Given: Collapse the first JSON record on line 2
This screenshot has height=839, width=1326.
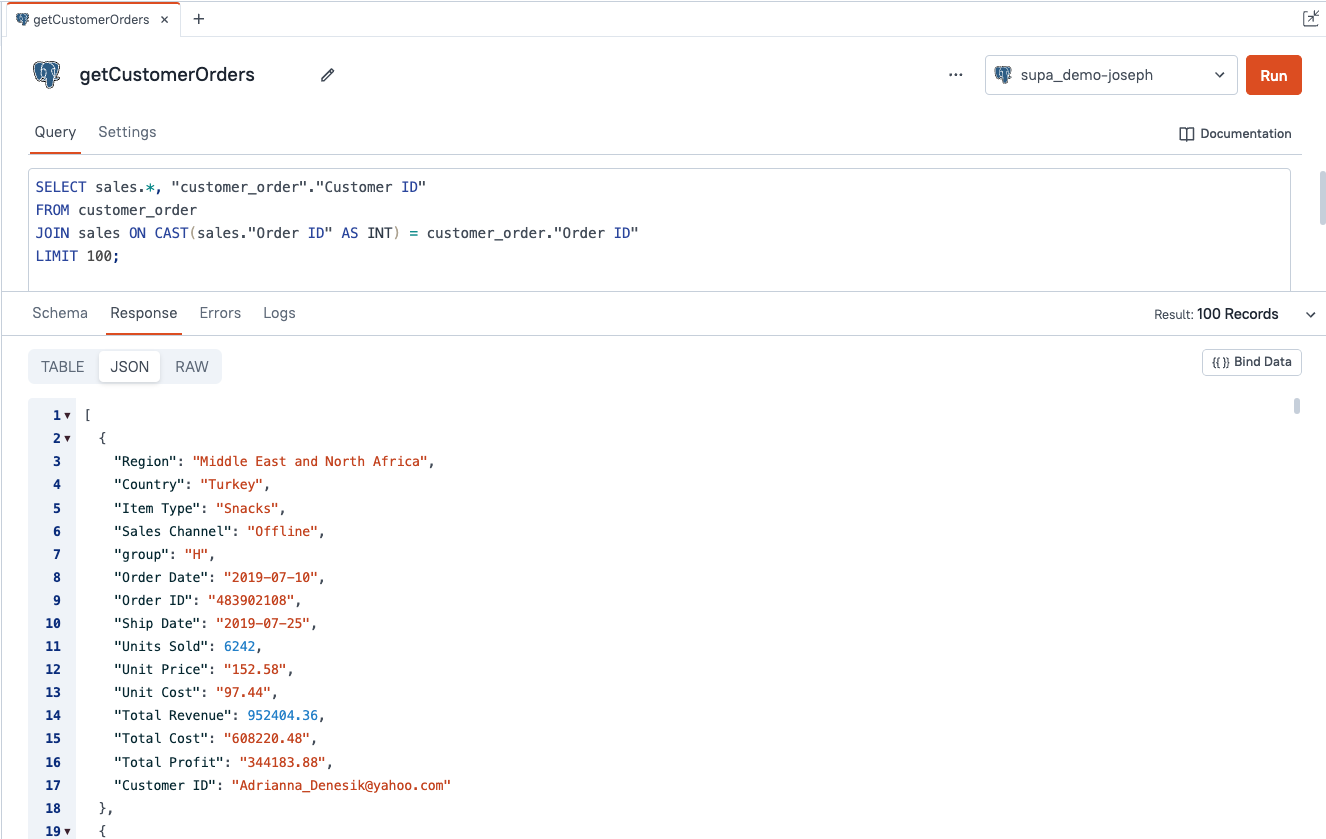Looking at the screenshot, I should (66, 438).
